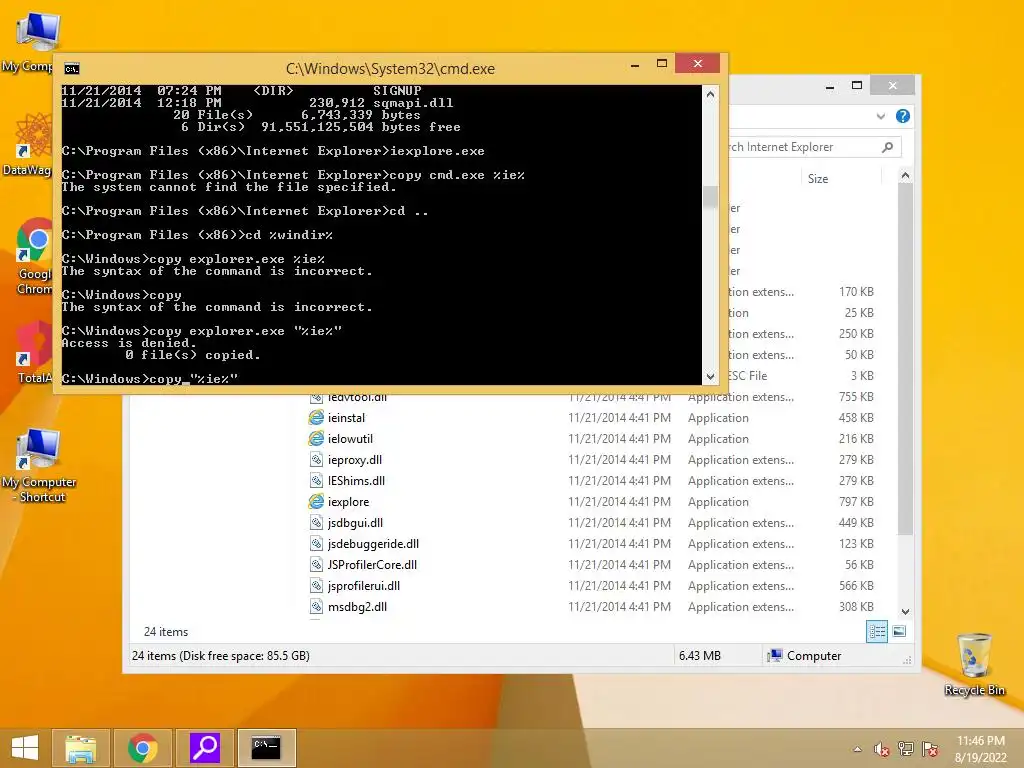This screenshot has width=1024, height=768.
Task: Click the iexplore file icon
Action: (316, 502)
